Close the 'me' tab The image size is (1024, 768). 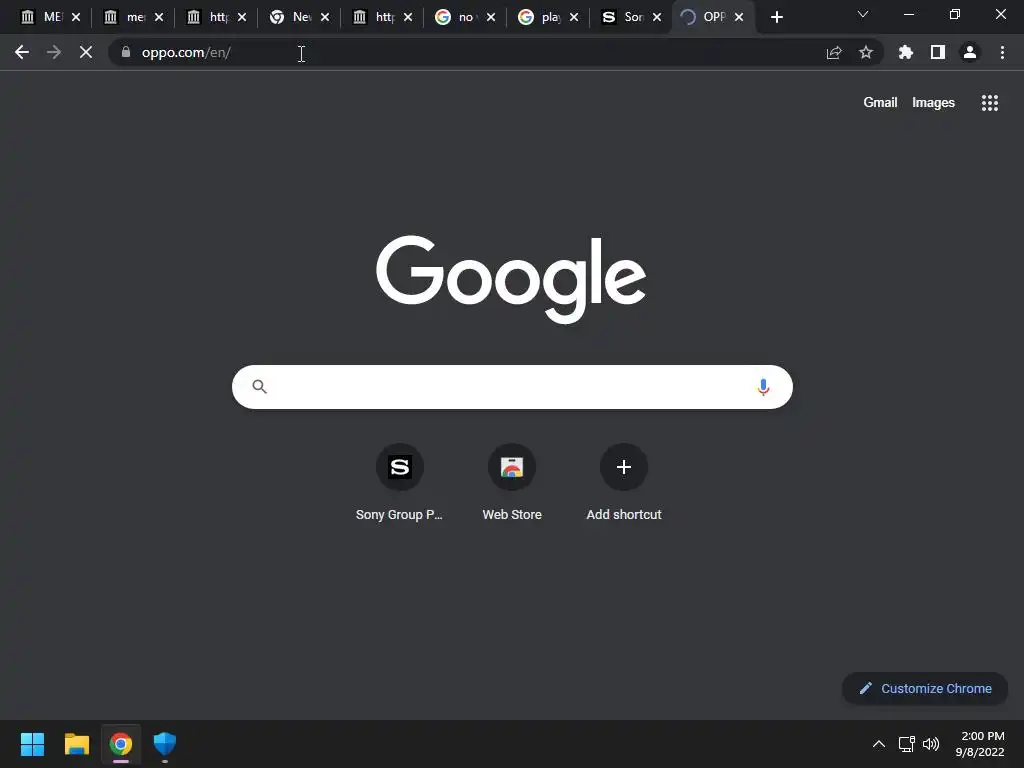tap(159, 17)
